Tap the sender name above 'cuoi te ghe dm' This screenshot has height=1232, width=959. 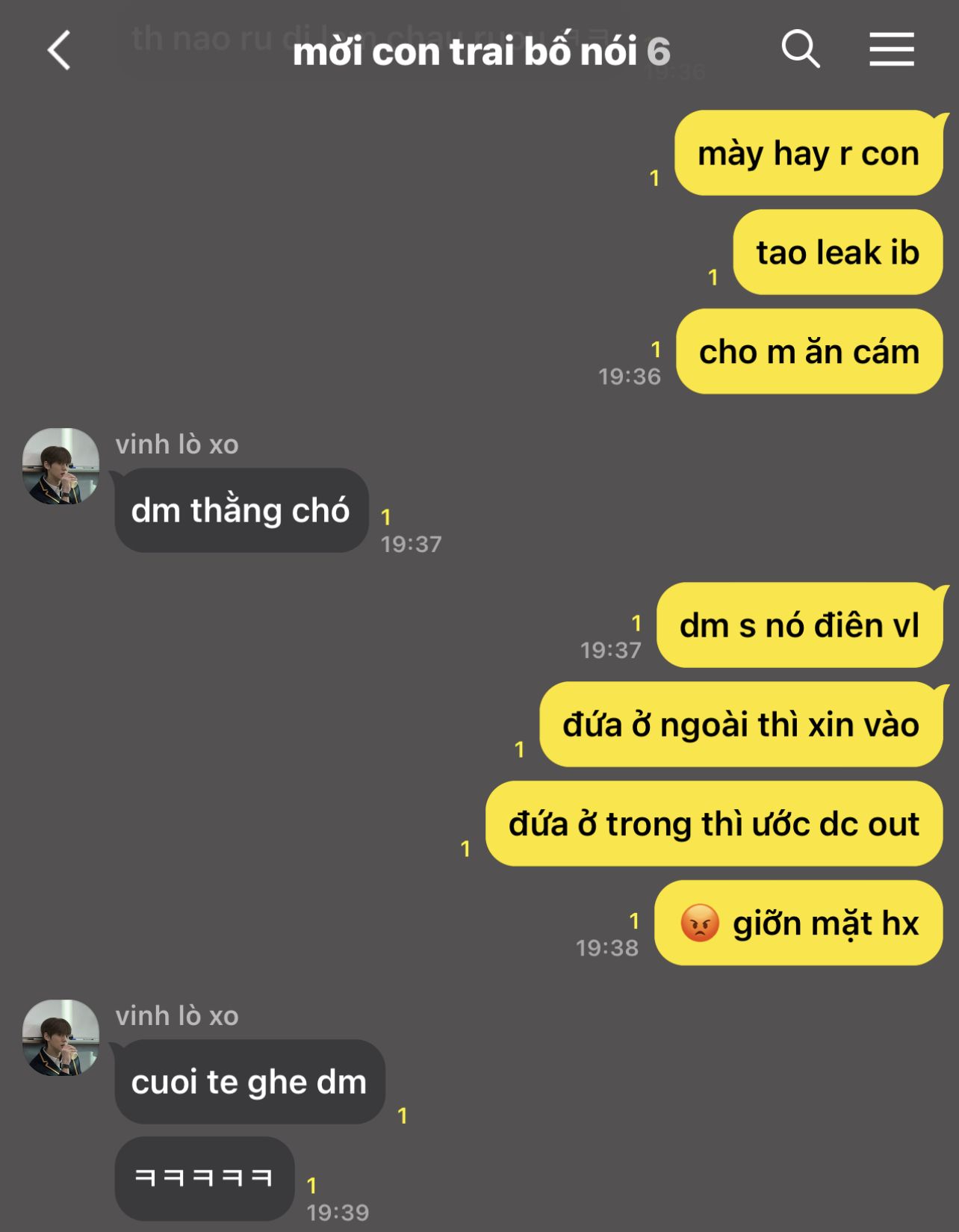[177, 1016]
